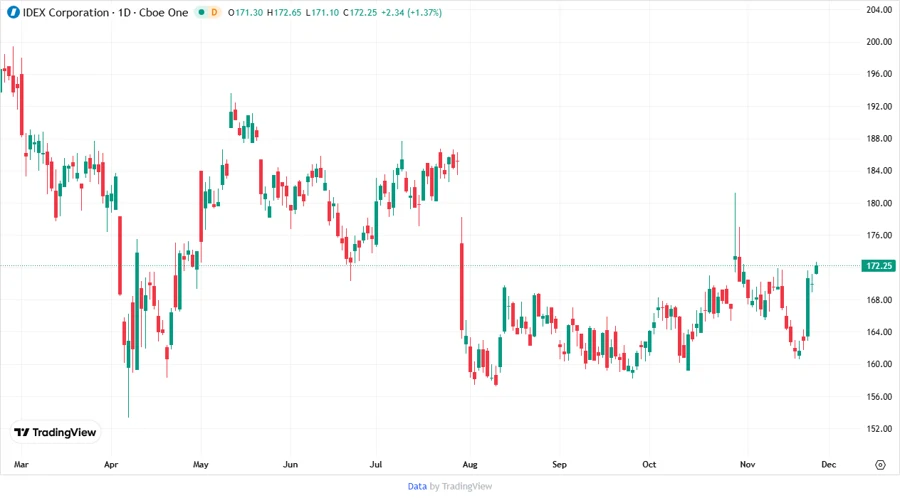Select the current price label 172.25

879,266
